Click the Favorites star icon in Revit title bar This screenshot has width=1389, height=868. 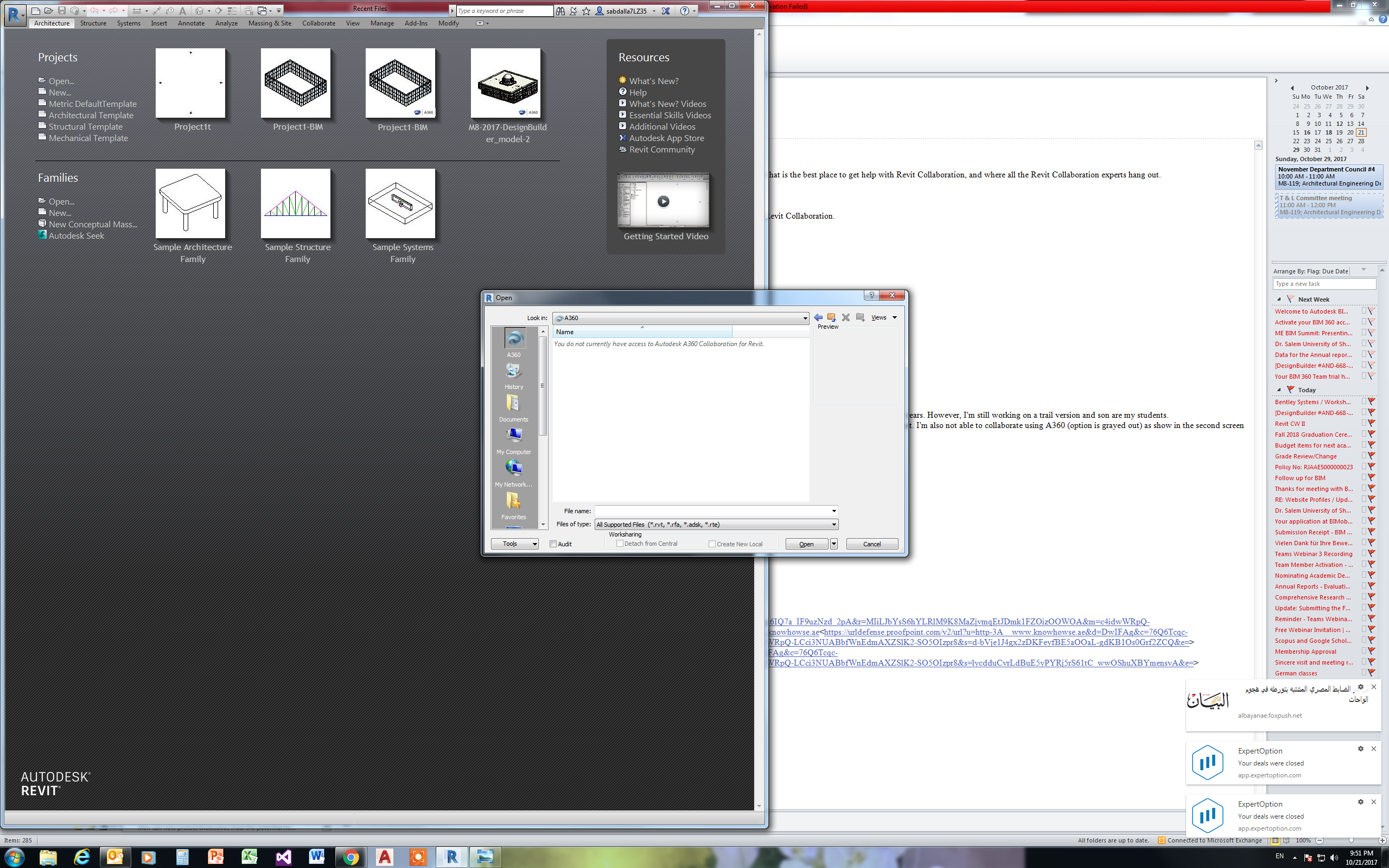click(x=586, y=11)
